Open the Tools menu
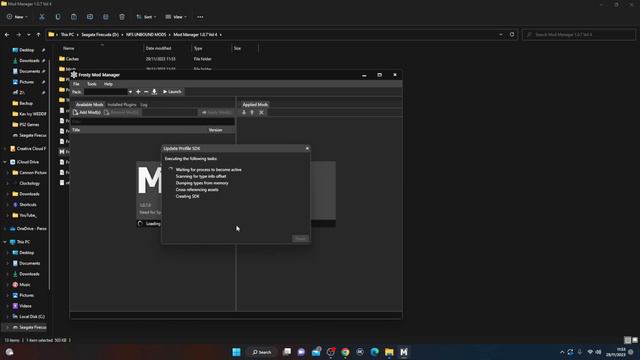Viewport: 640px width, 360px height. 92,84
